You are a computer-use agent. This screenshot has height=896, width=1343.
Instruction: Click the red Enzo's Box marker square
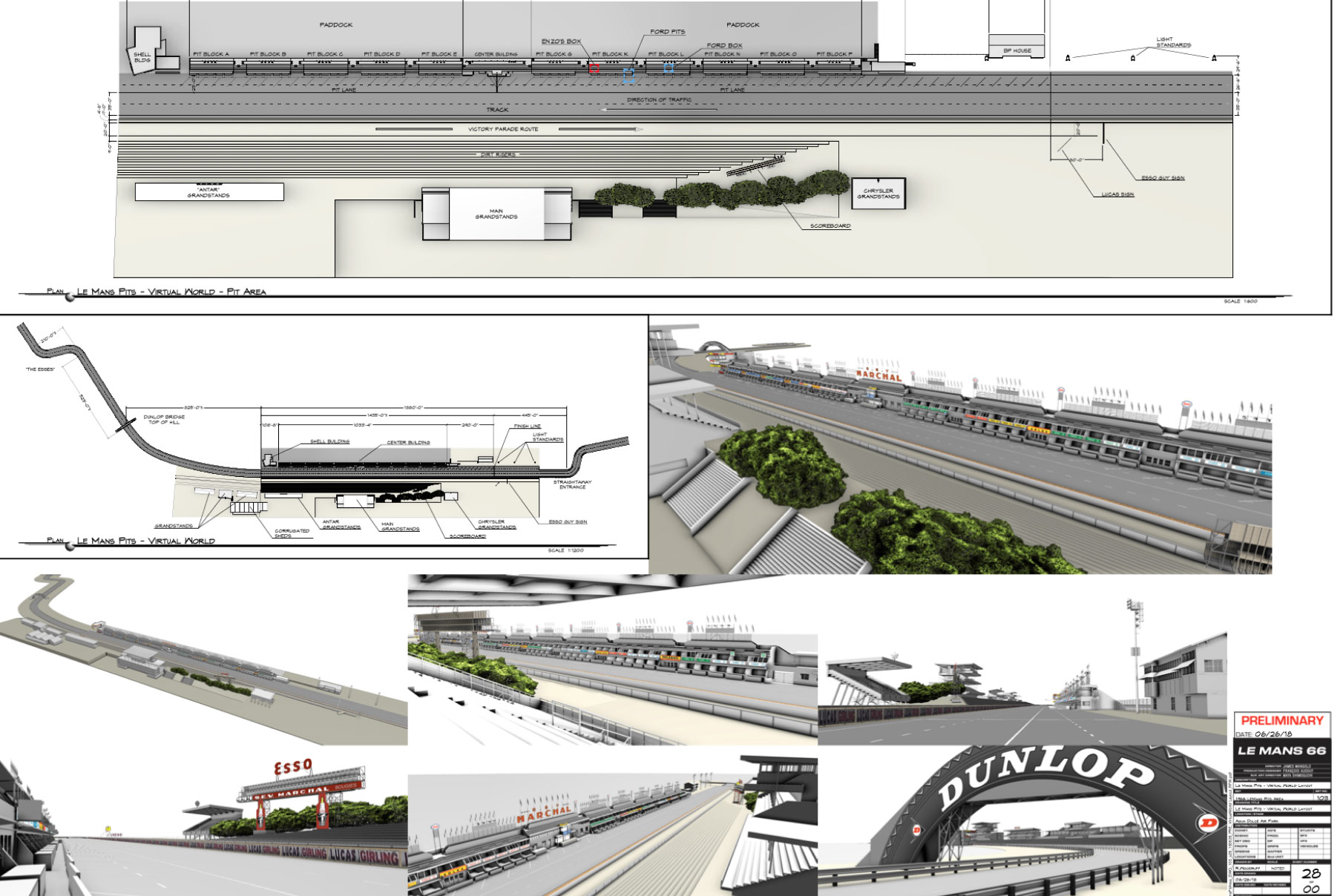tap(594, 67)
